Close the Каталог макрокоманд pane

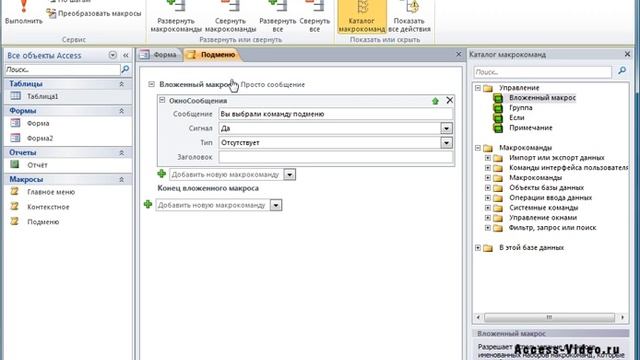coord(627,54)
